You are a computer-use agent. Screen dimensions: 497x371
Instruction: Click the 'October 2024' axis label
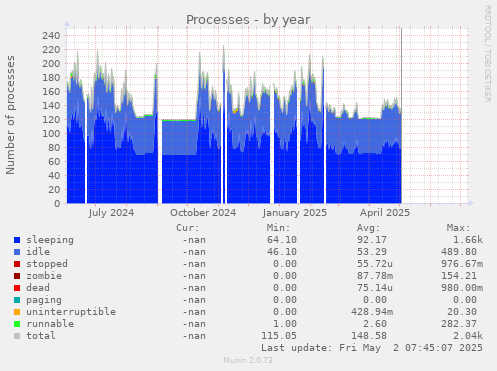coord(203,213)
